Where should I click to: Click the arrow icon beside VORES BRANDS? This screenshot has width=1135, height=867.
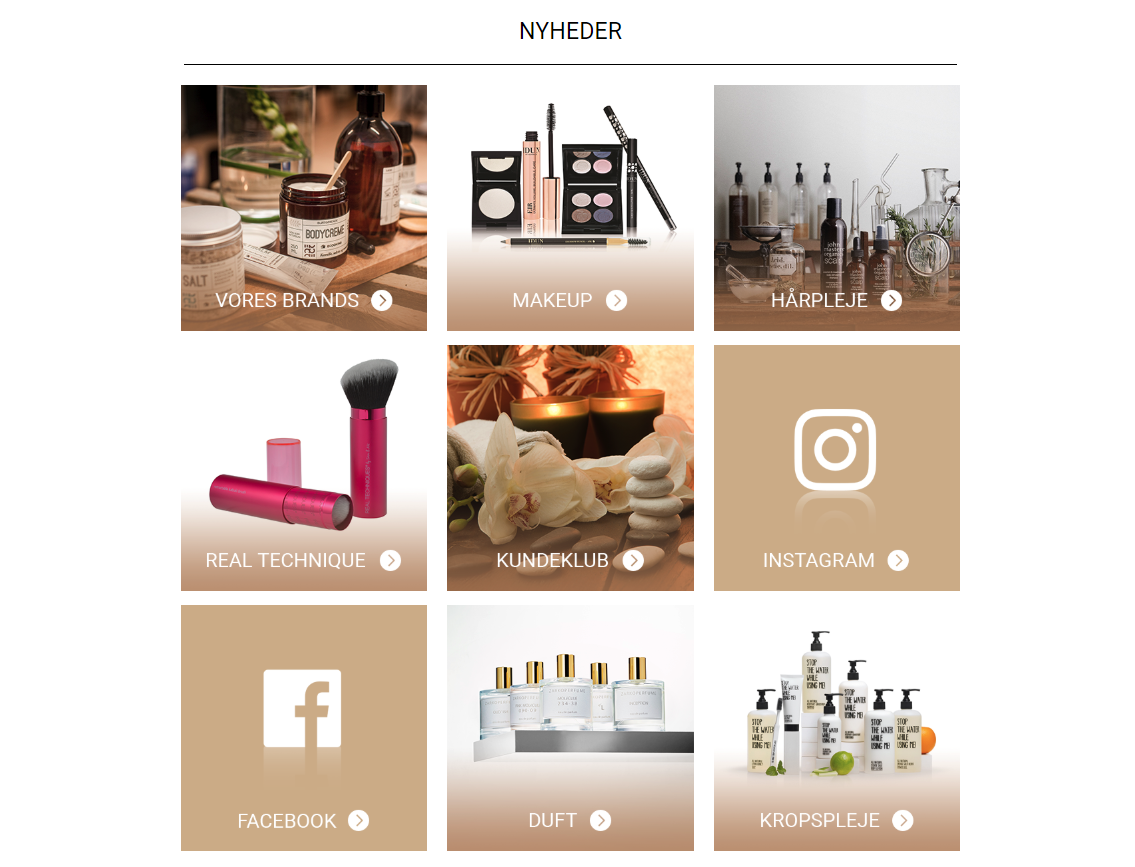pos(382,300)
